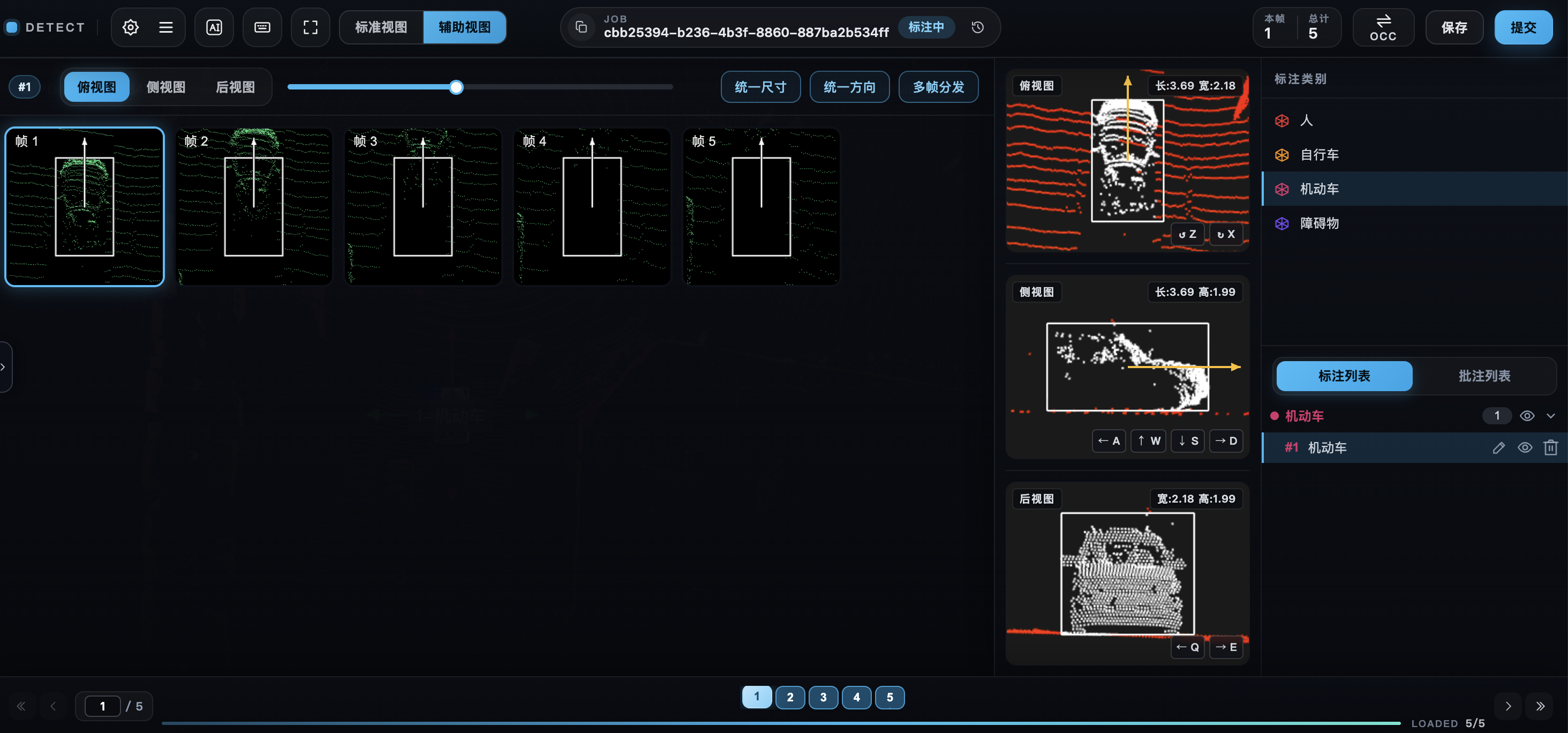1568x733 pixels.
Task: Rotate the box with the X button
Action: click(x=1226, y=234)
